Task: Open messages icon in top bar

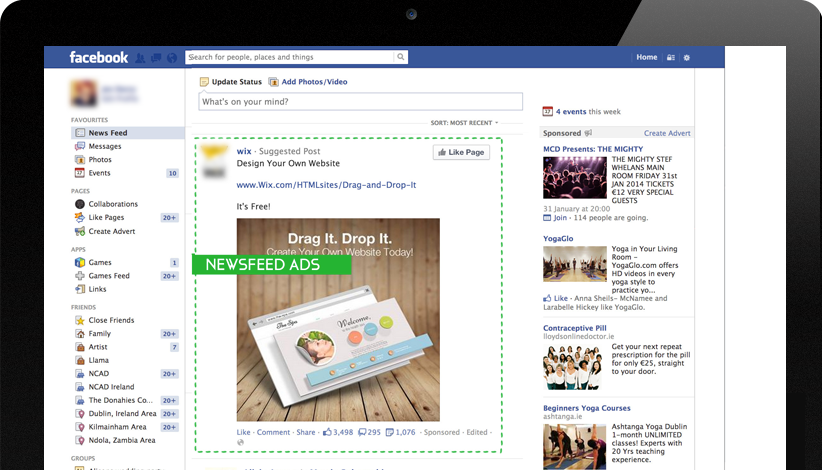Action: click(156, 58)
